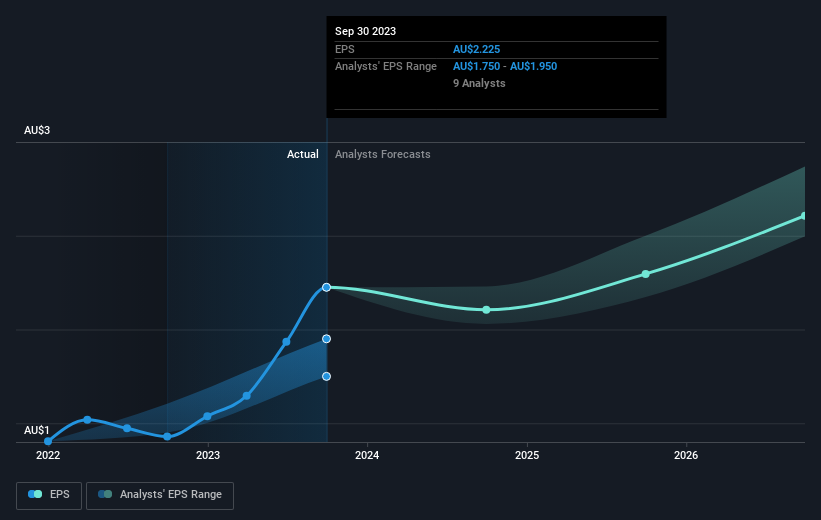Click the 2023 x-axis label
The width and height of the screenshot is (821, 520).
[x=208, y=455]
